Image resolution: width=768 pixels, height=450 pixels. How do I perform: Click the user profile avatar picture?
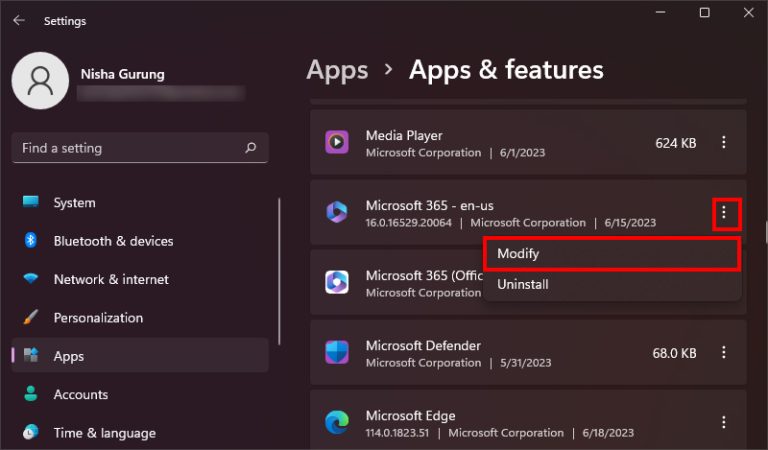point(40,80)
